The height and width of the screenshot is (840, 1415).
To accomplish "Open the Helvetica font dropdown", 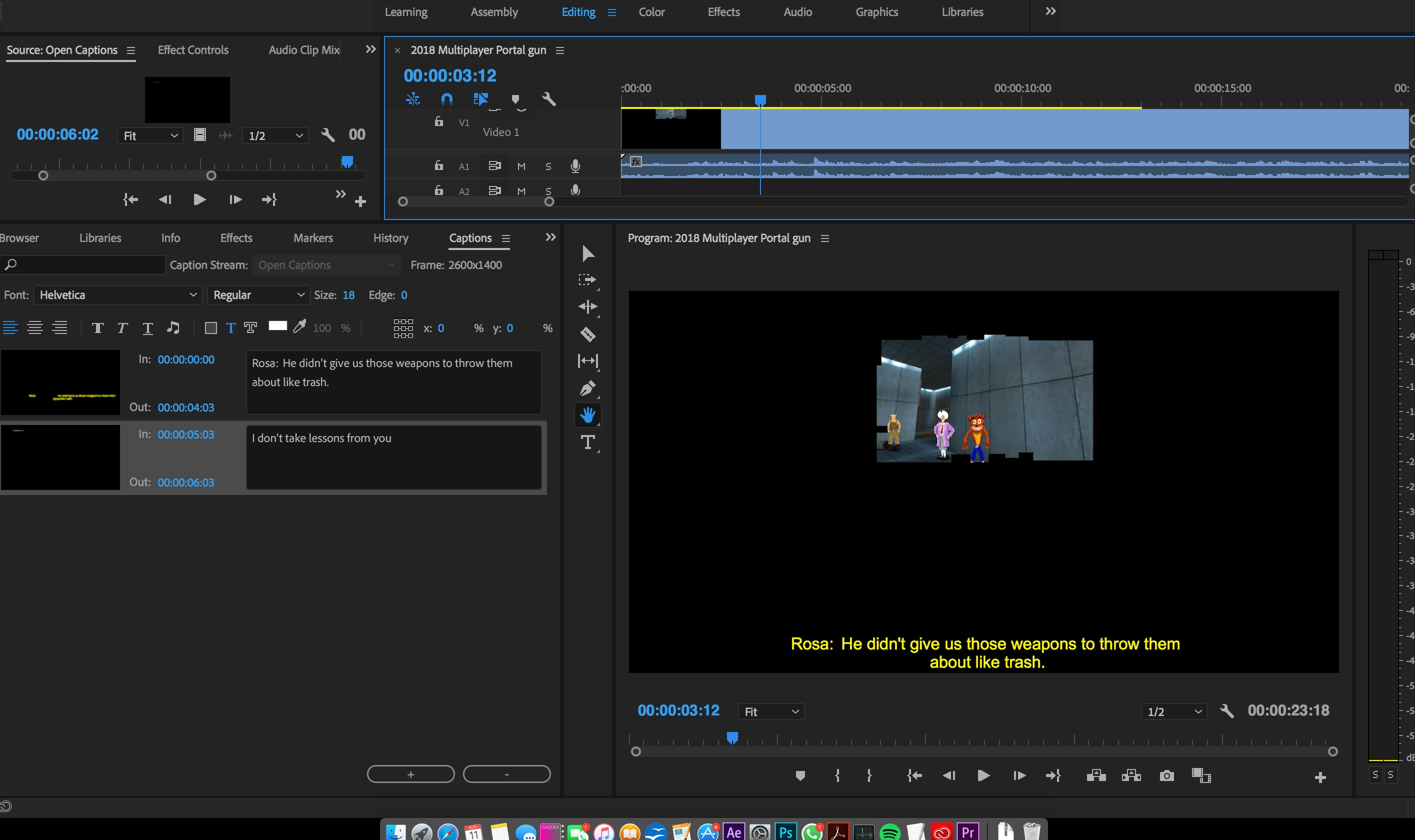I will pos(117,295).
